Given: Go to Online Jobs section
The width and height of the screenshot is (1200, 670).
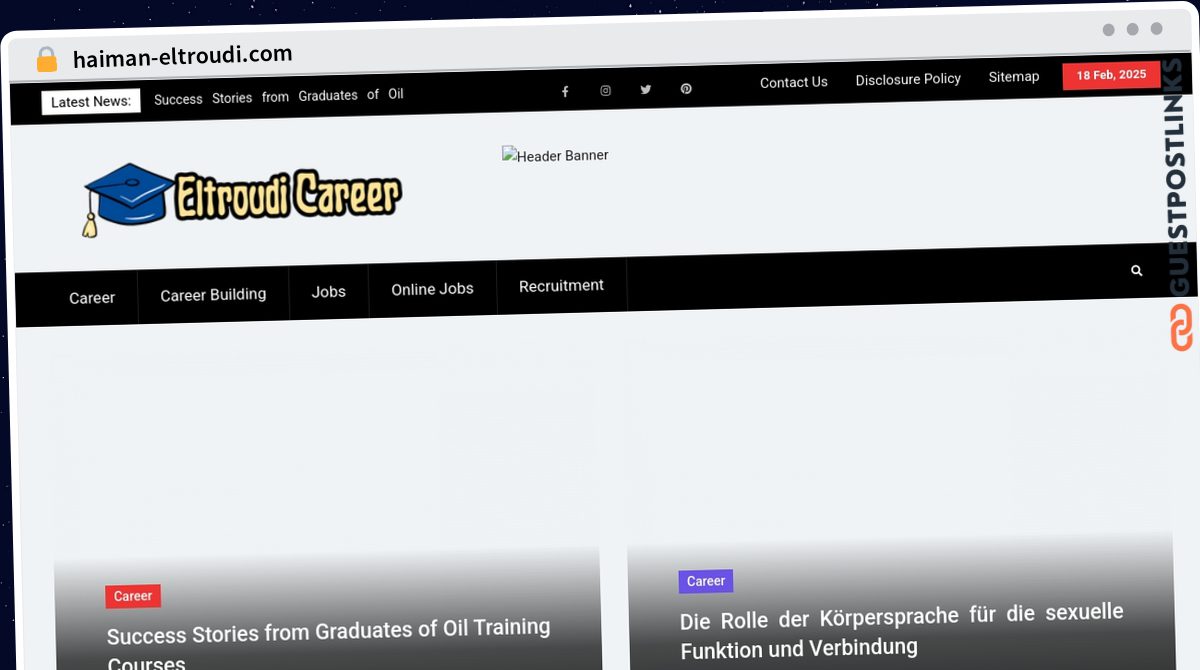Looking at the screenshot, I should click(432, 289).
